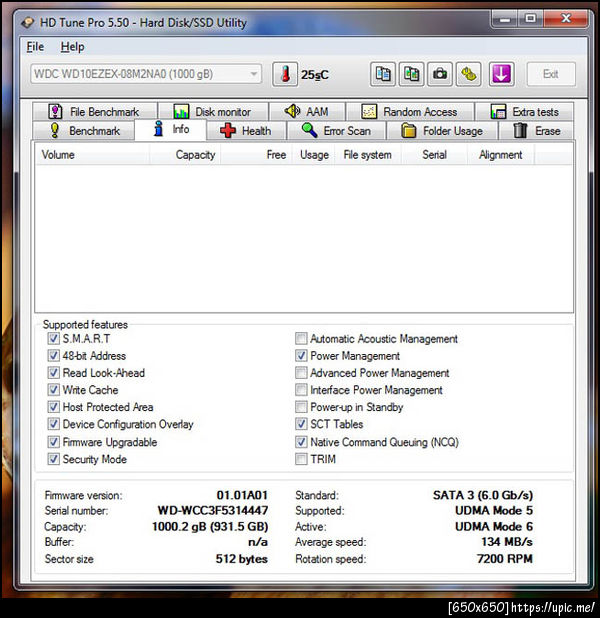
Task: Switch to the Extra tests tab
Action: [524, 112]
